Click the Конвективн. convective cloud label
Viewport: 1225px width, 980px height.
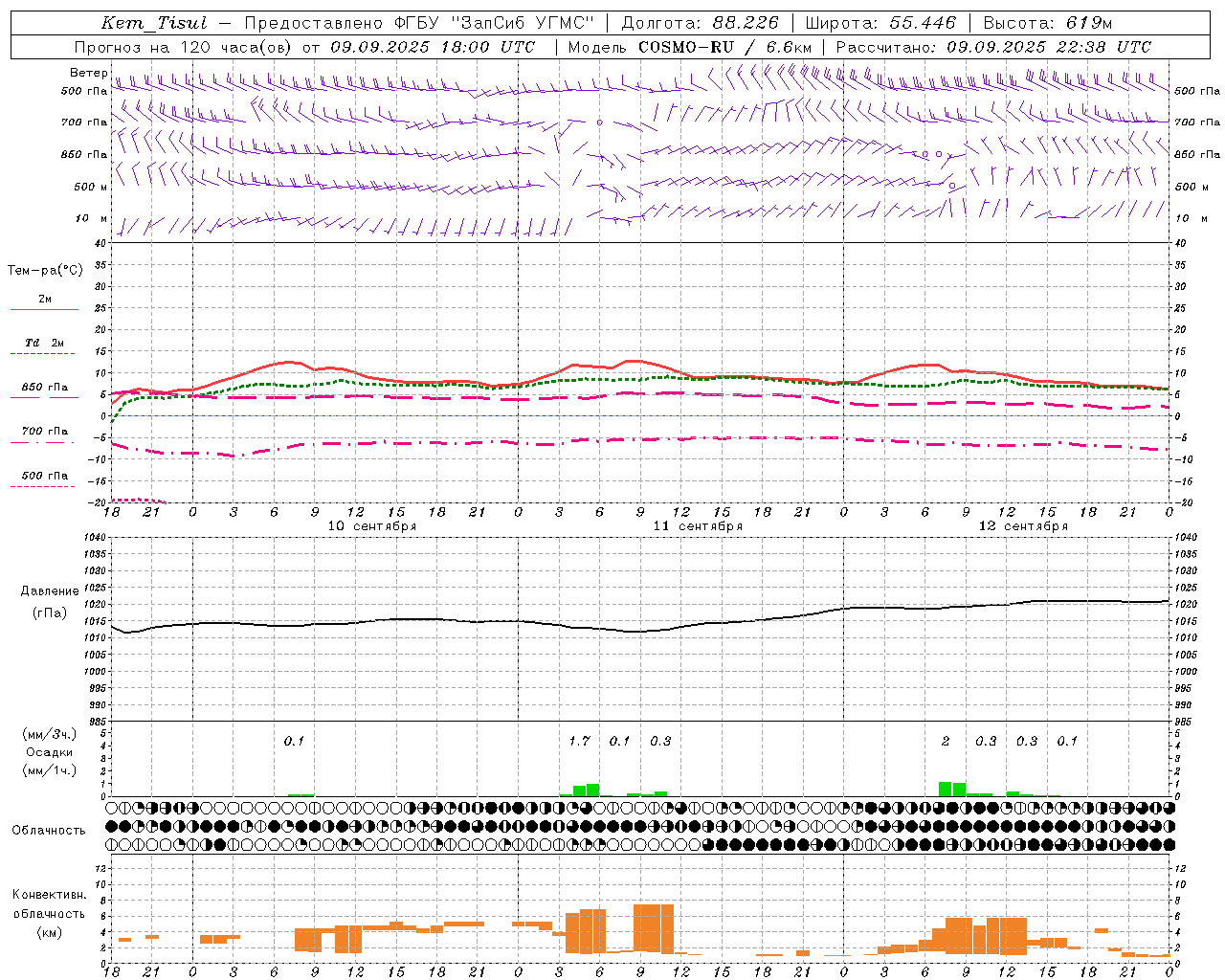pyautogui.click(x=49, y=895)
